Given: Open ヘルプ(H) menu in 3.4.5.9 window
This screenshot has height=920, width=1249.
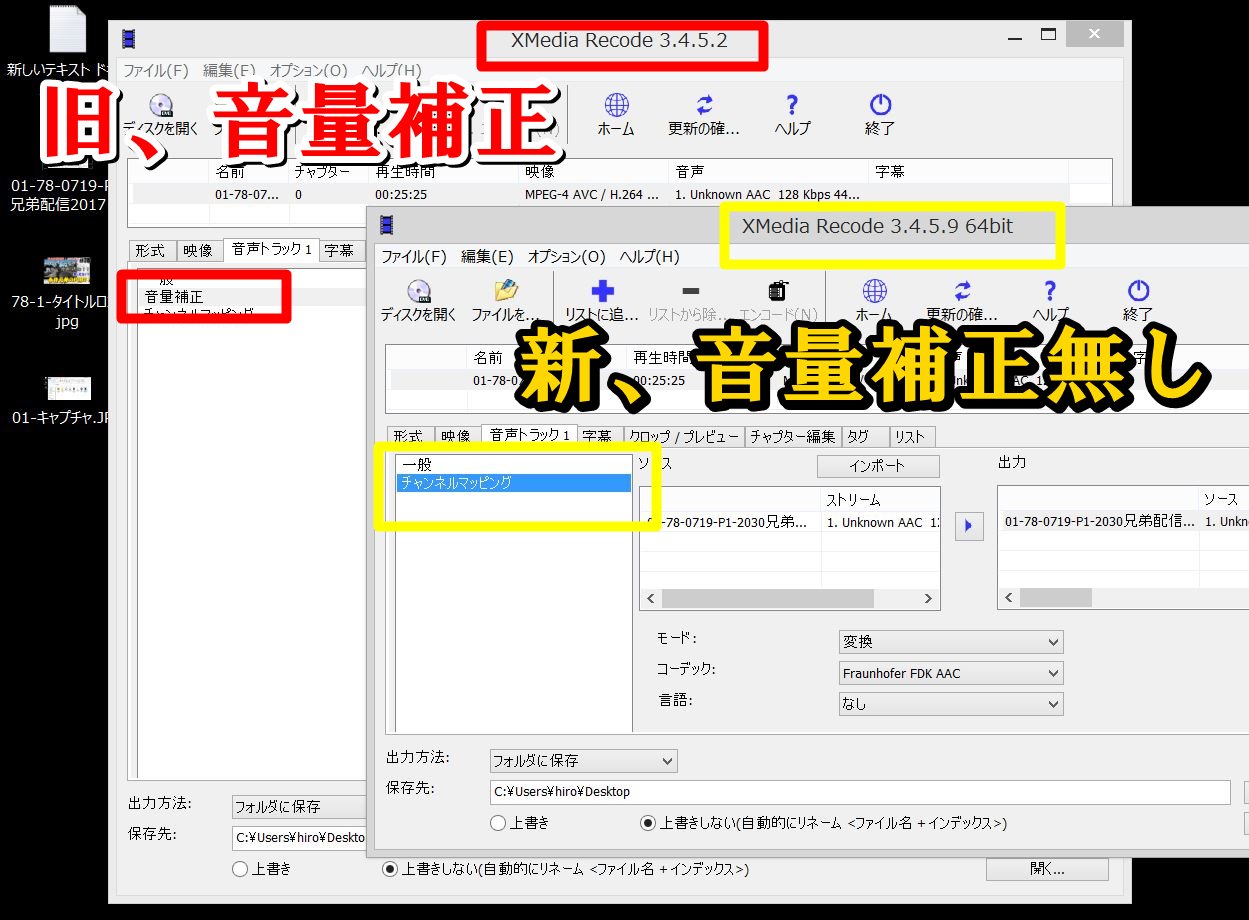Looking at the screenshot, I should [x=649, y=257].
